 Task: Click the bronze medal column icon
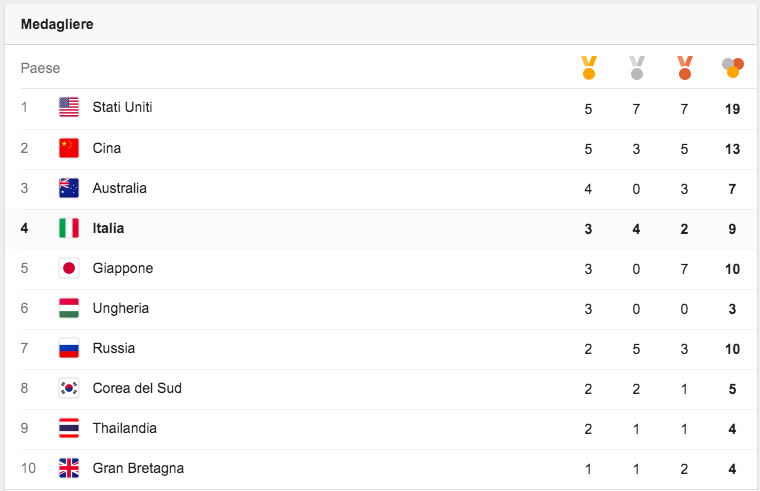[x=684, y=68]
